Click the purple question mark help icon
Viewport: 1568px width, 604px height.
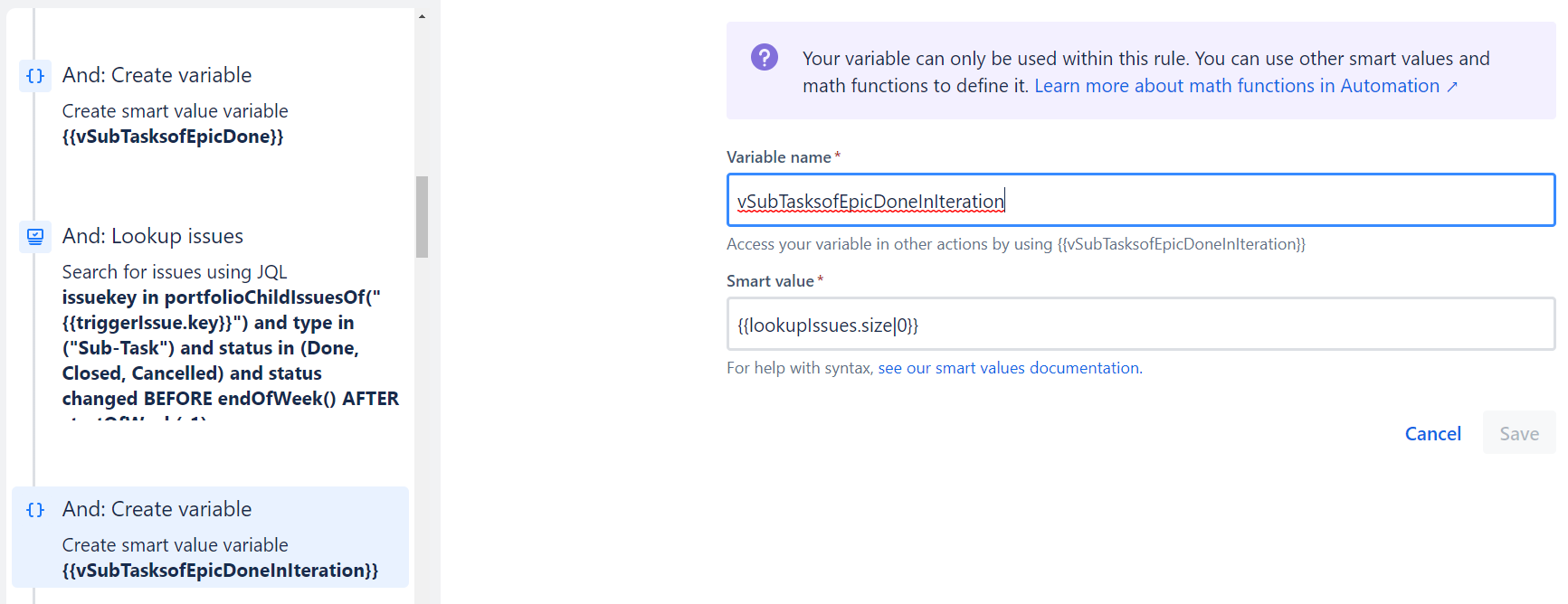(765, 56)
